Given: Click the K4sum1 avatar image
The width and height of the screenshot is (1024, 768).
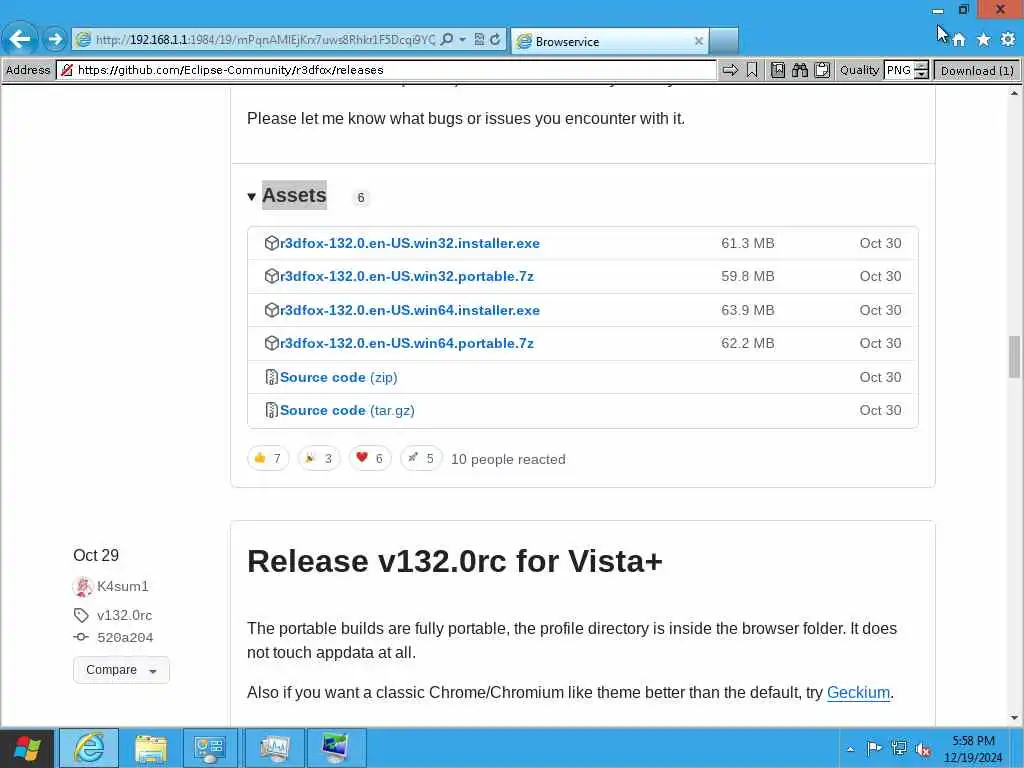Looking at the screenshot, I should pyautogui.click(x=82, y=586).
